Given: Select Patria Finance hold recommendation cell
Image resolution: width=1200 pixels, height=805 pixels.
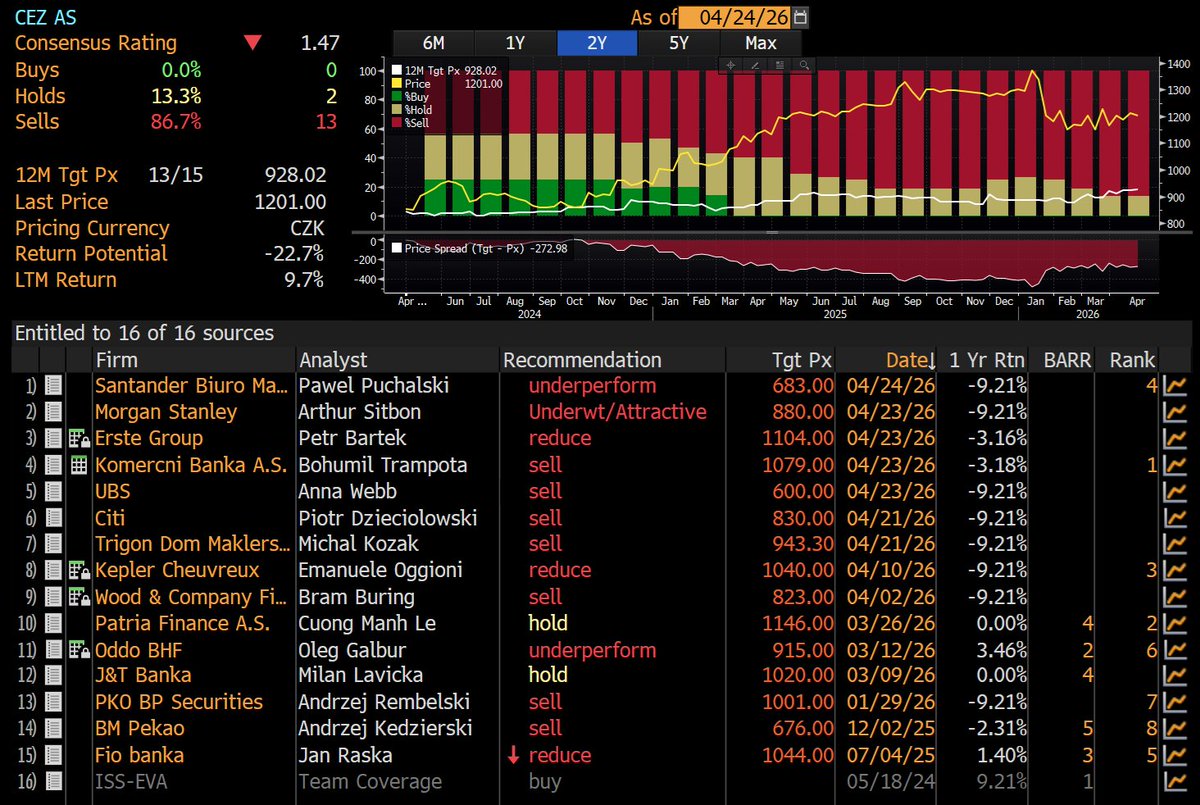Looking at the screenshot, I should pyautogui.click(x=548, y=624).
